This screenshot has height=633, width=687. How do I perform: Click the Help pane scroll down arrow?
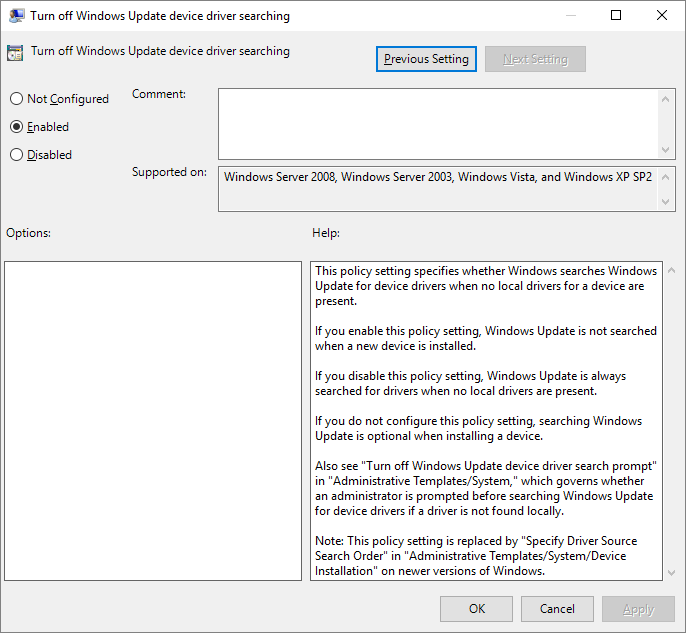[x=671, y=573]
